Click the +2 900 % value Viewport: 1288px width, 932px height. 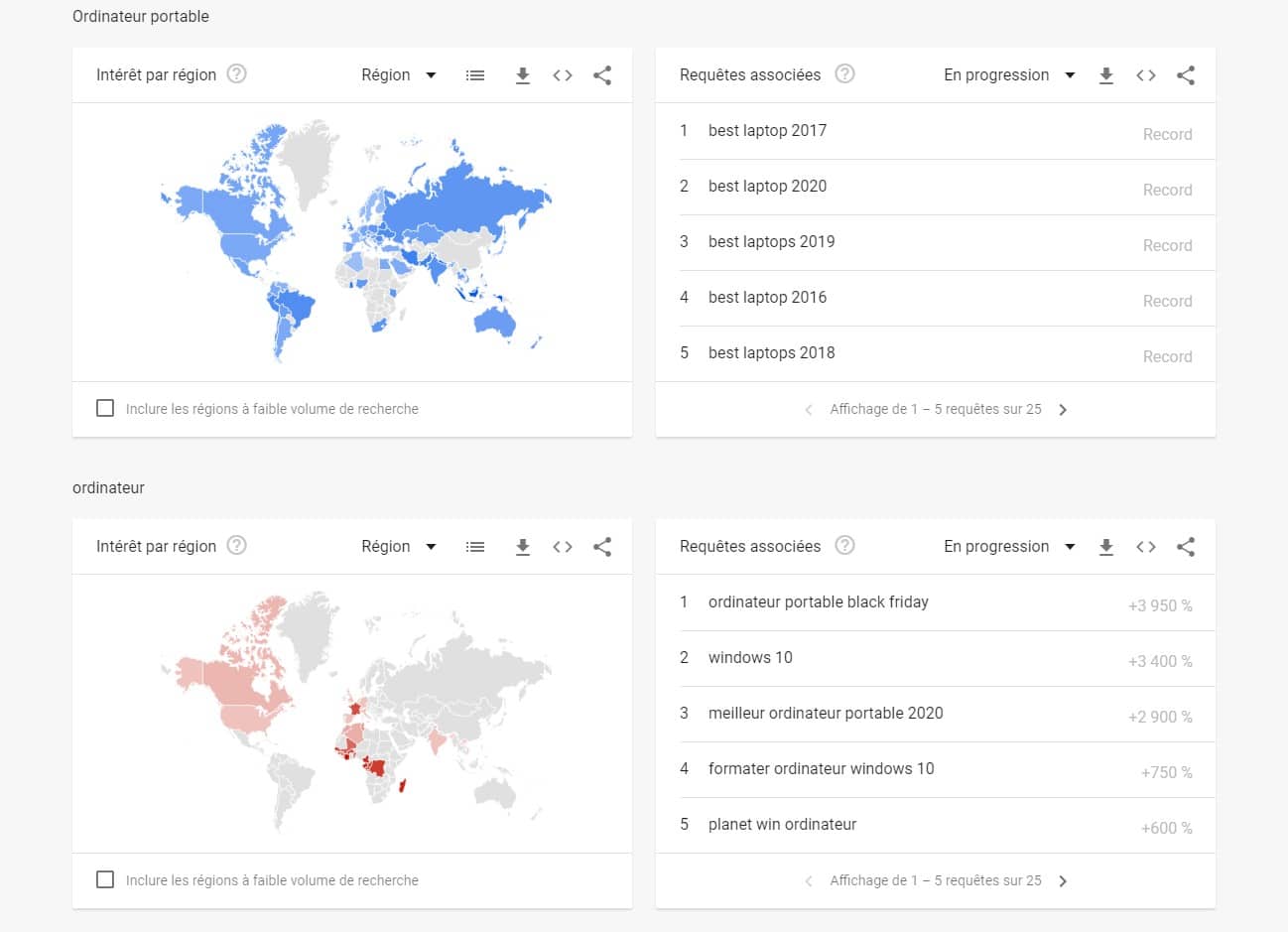[1160, 717]
